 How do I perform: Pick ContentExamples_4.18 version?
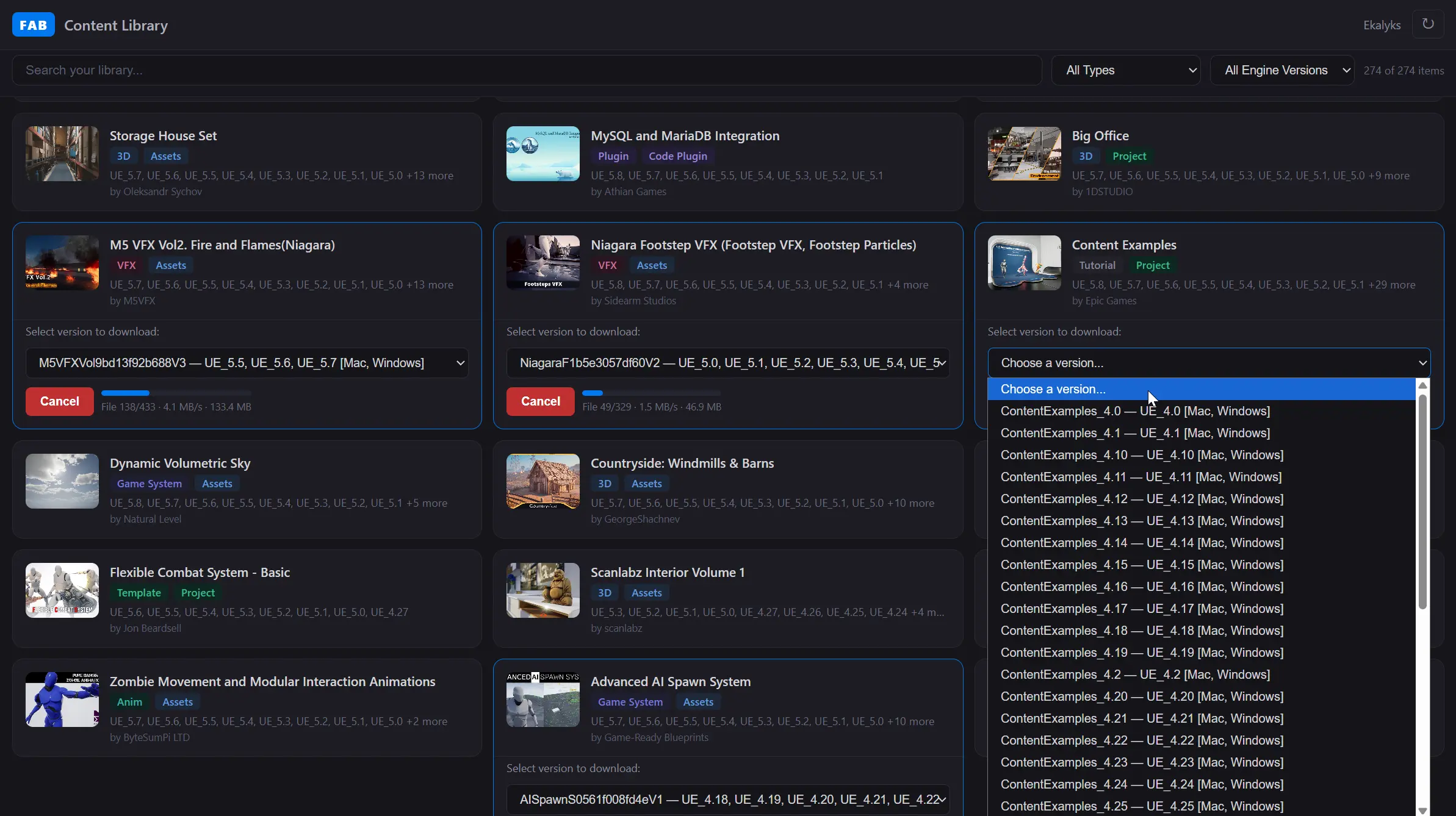click(x=1202, y=631)
